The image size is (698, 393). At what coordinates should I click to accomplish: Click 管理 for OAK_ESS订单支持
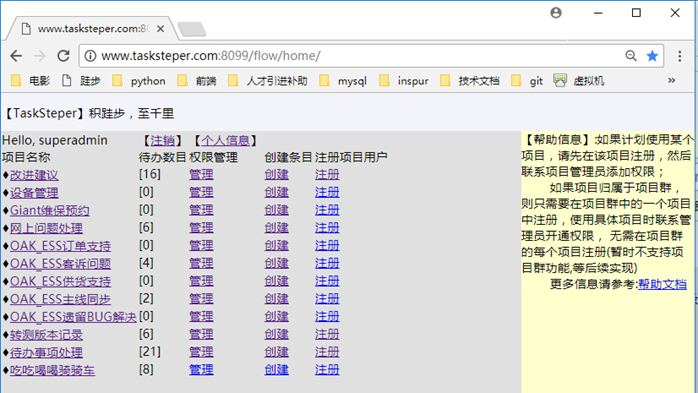pos(201,246)
